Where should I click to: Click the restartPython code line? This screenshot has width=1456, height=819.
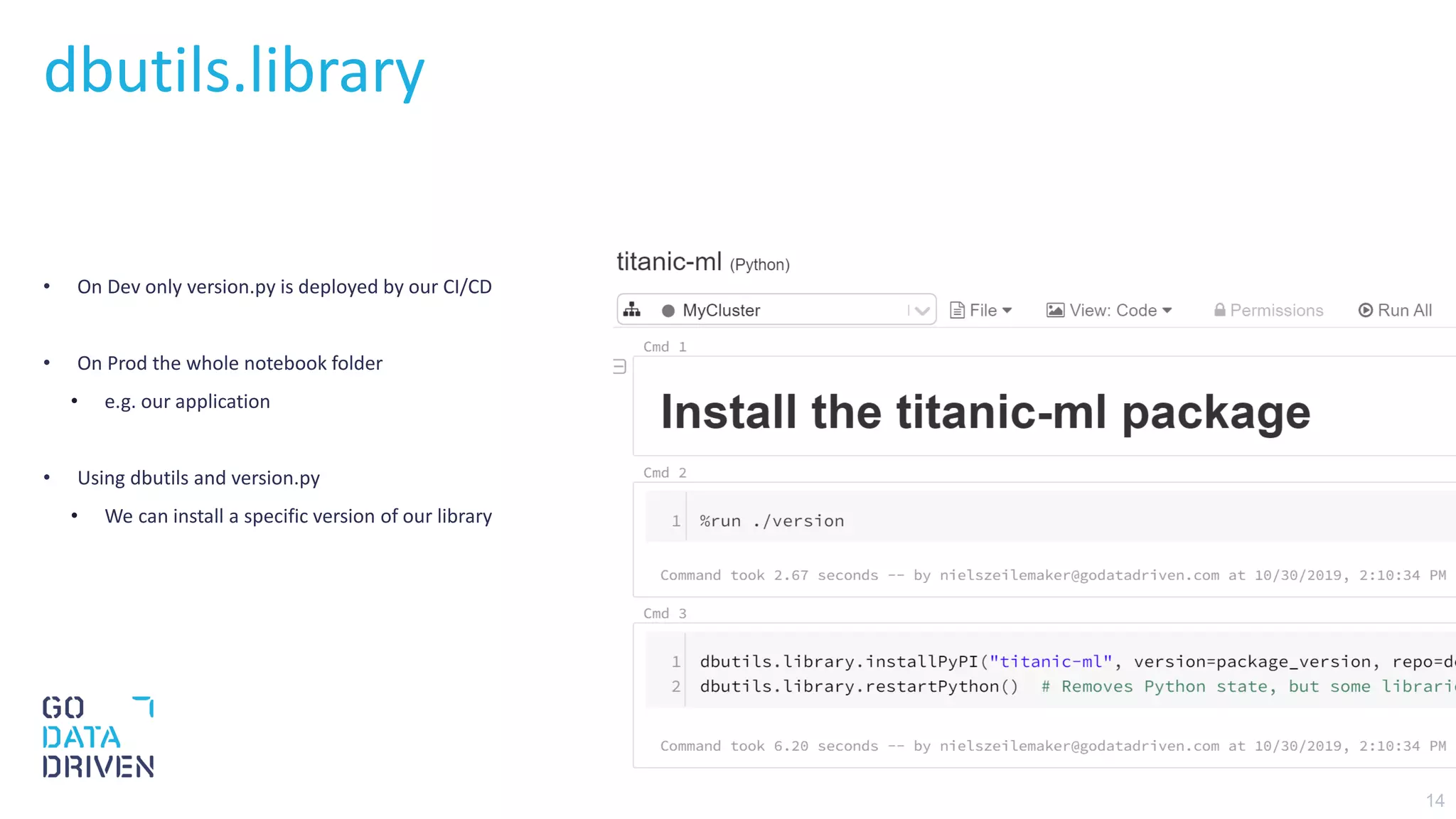(x=1078, y=687)
